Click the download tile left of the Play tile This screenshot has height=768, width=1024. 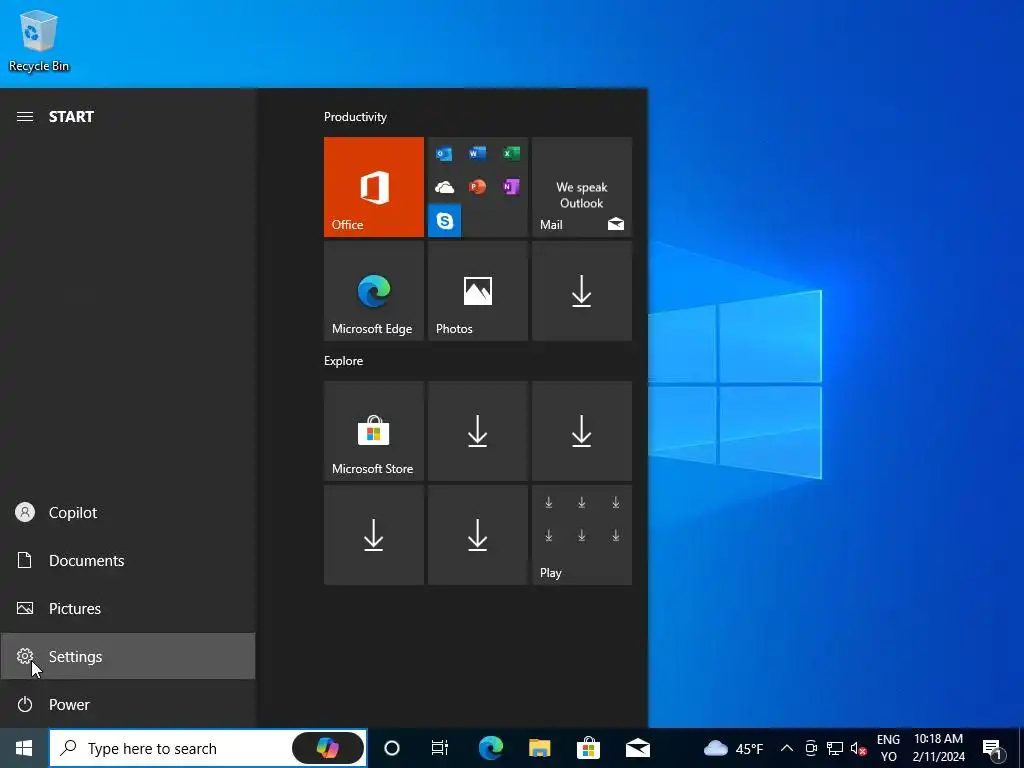click(477, 535)
